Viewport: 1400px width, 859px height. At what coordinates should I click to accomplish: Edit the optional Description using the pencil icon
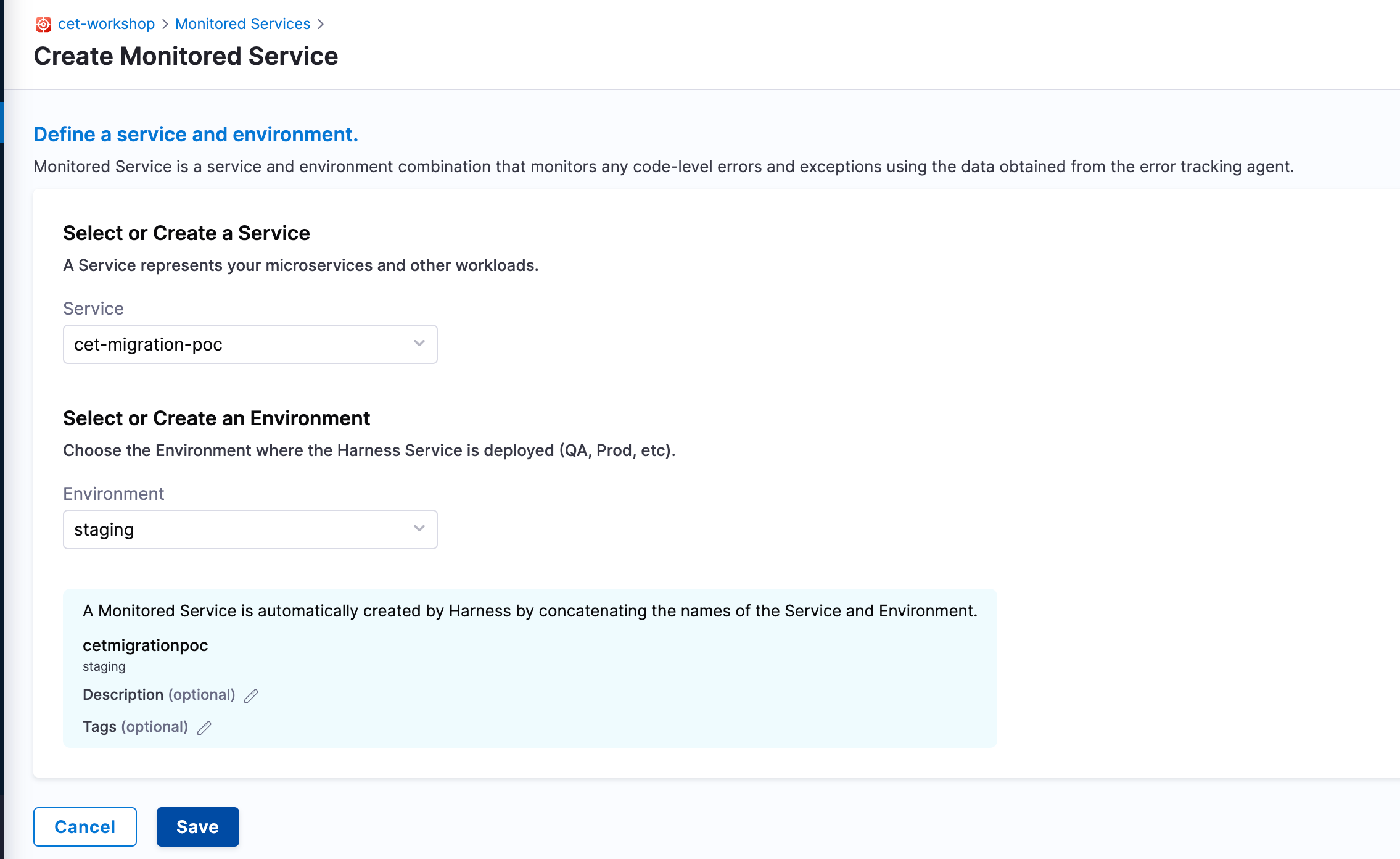(x=251, y=695)
